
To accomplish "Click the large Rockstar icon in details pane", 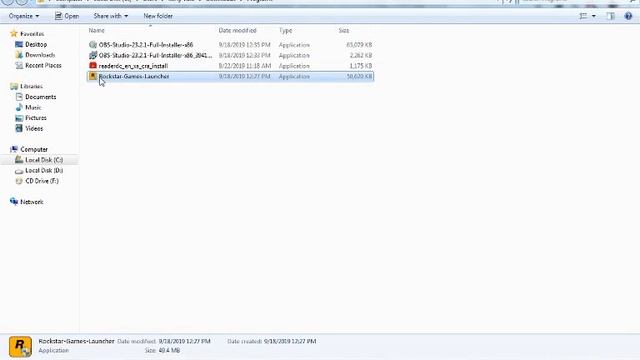I will [20, 347].
